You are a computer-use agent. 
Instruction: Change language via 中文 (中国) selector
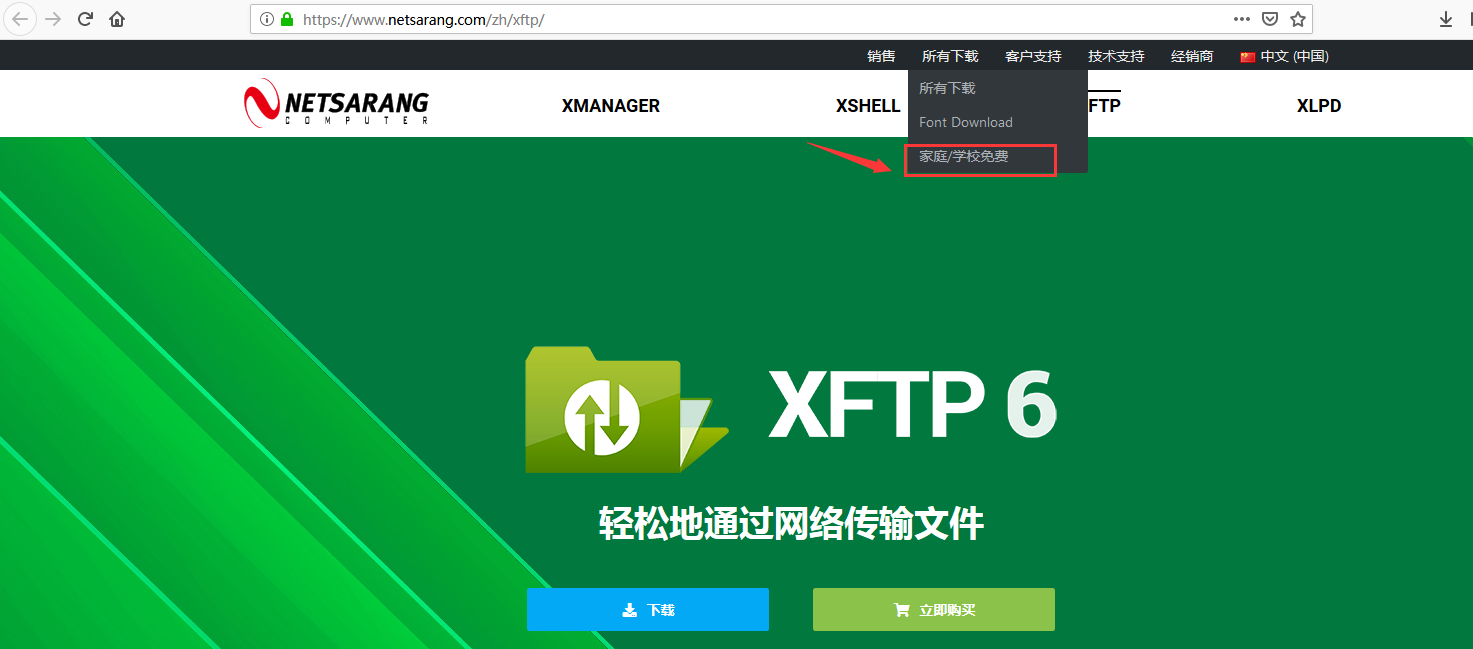pyautogui.click(x=1284, y=56)
